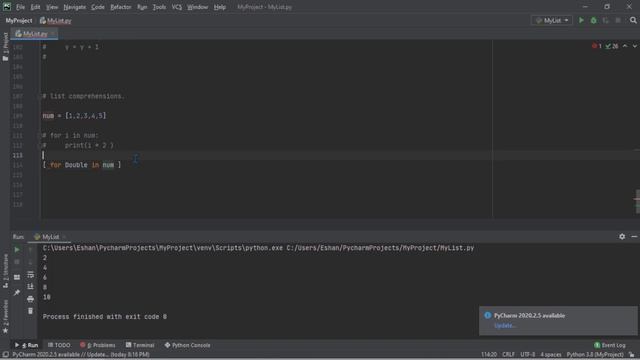Click the PyCharm logo in the title bar
Viewport: 640px width, 360px height.
coord(7,7)
